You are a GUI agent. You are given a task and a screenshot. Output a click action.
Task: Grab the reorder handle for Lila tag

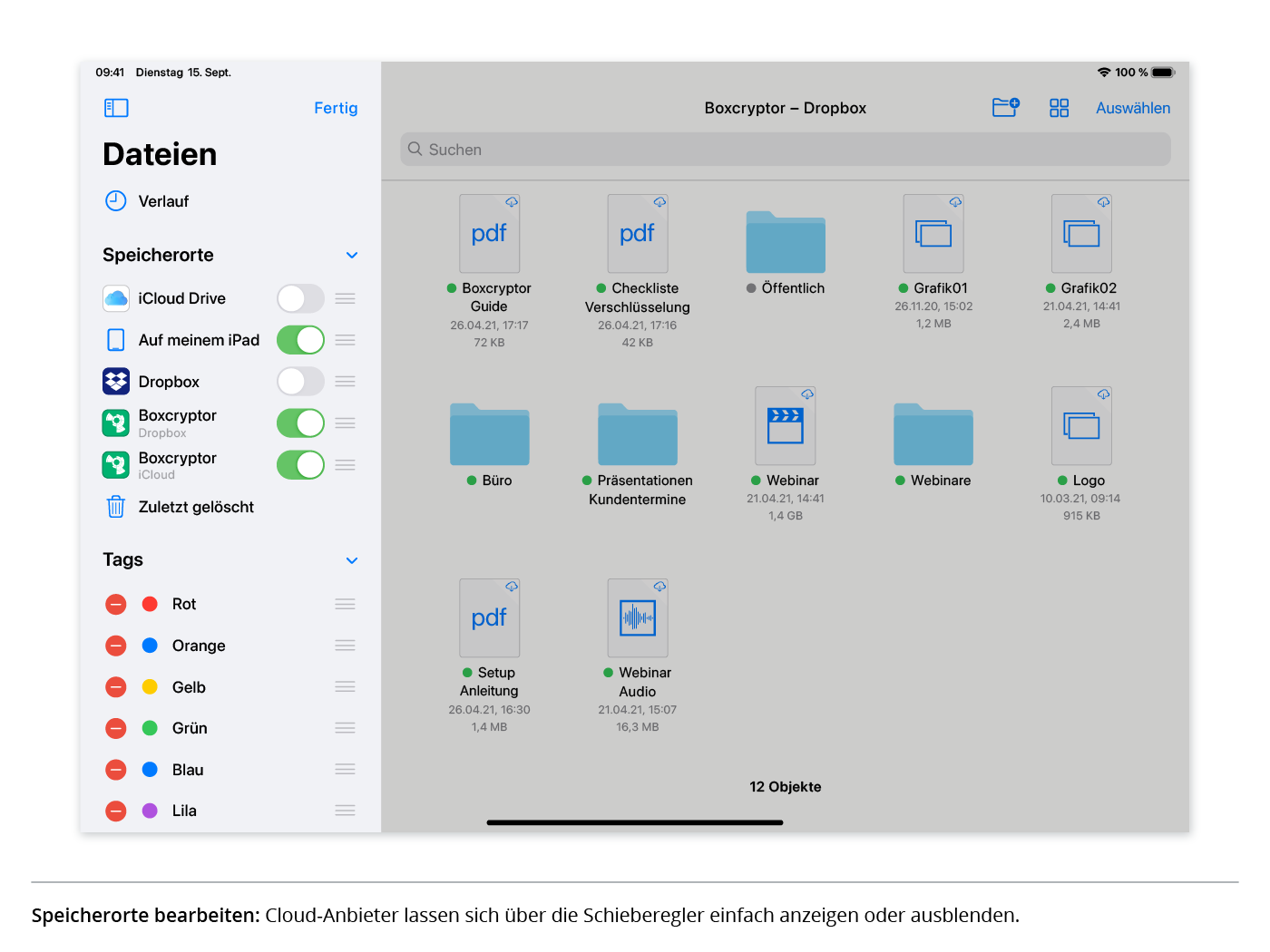coord(345,811)
